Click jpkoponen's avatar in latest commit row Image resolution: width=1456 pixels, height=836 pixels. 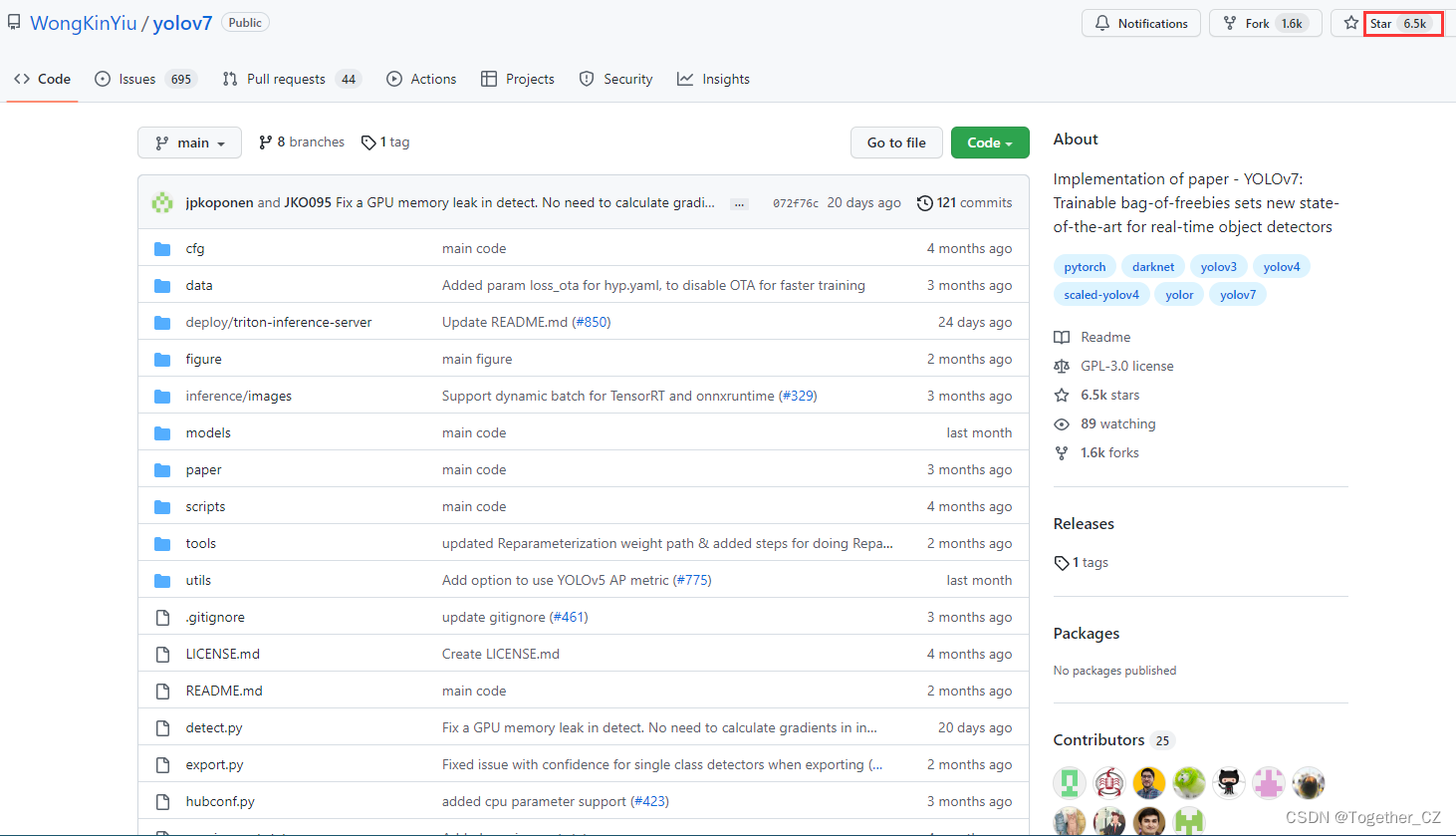tap(162, 202)
